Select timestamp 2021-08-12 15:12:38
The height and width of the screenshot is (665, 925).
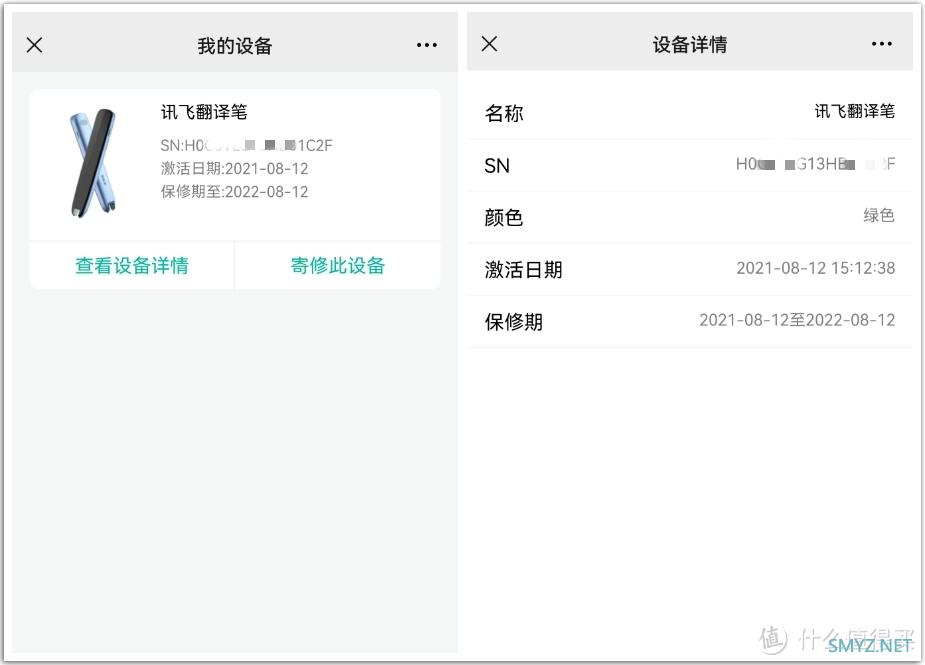point(815,268)
